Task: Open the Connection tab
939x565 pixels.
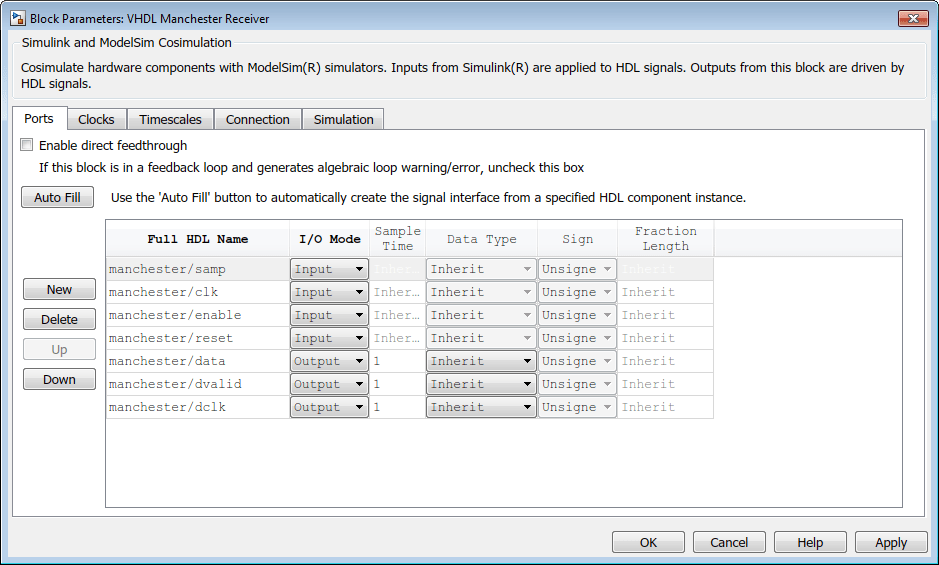Action: pyautogui.click(x=258, y=119)
